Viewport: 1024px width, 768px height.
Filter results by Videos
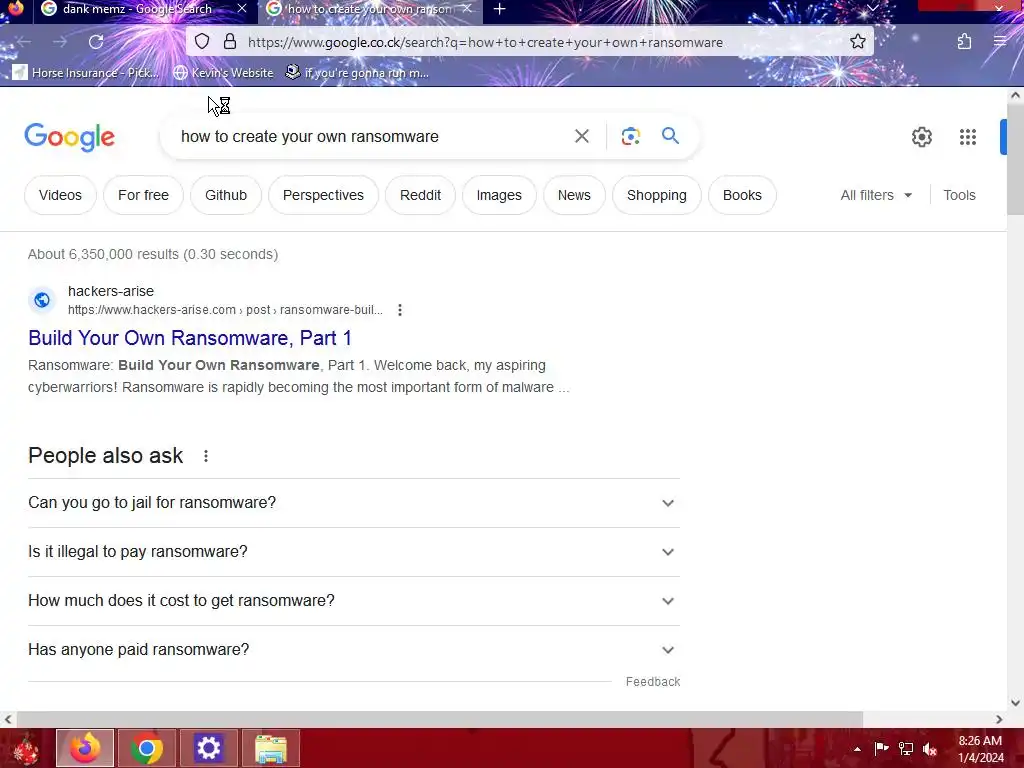click(60, 195)
